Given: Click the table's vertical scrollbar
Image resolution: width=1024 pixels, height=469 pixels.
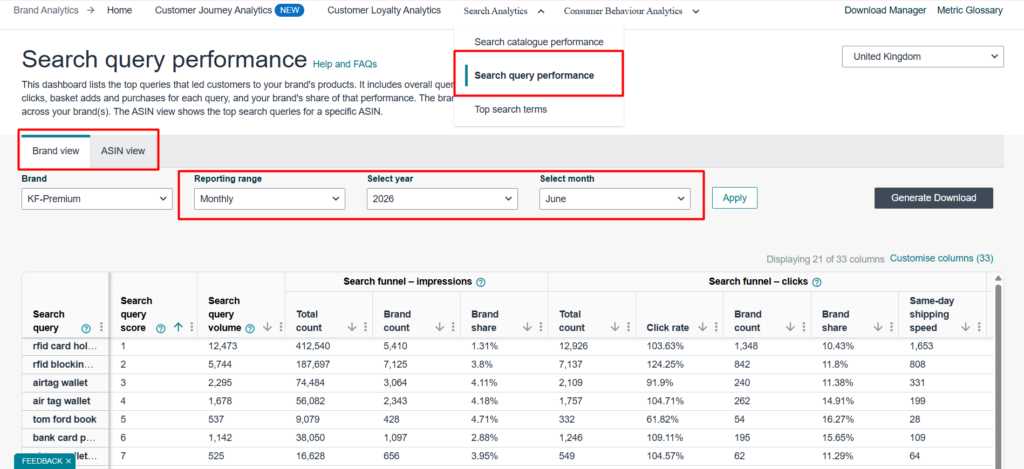Looking at the screenshot, I should pyautogui.click(x=998, y=372).
